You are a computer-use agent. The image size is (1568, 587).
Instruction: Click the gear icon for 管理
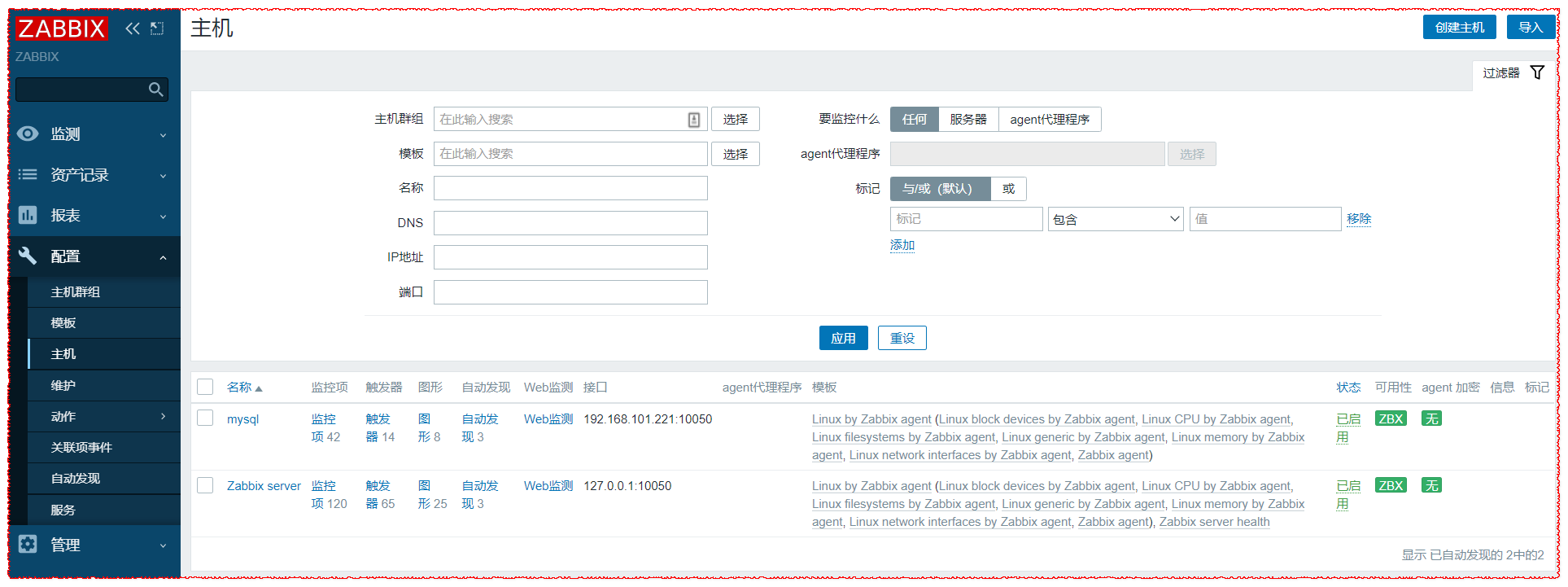point(28,544)
